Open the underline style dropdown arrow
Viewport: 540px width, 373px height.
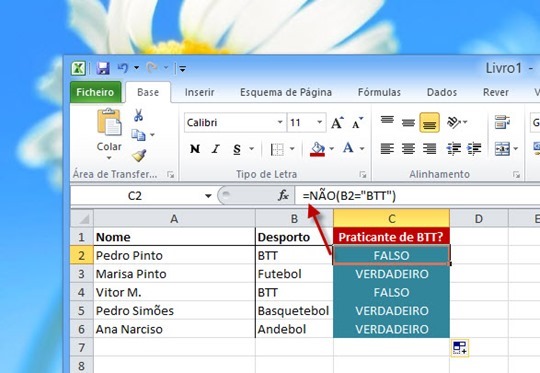pyautogui.click(x=252, y=149)
